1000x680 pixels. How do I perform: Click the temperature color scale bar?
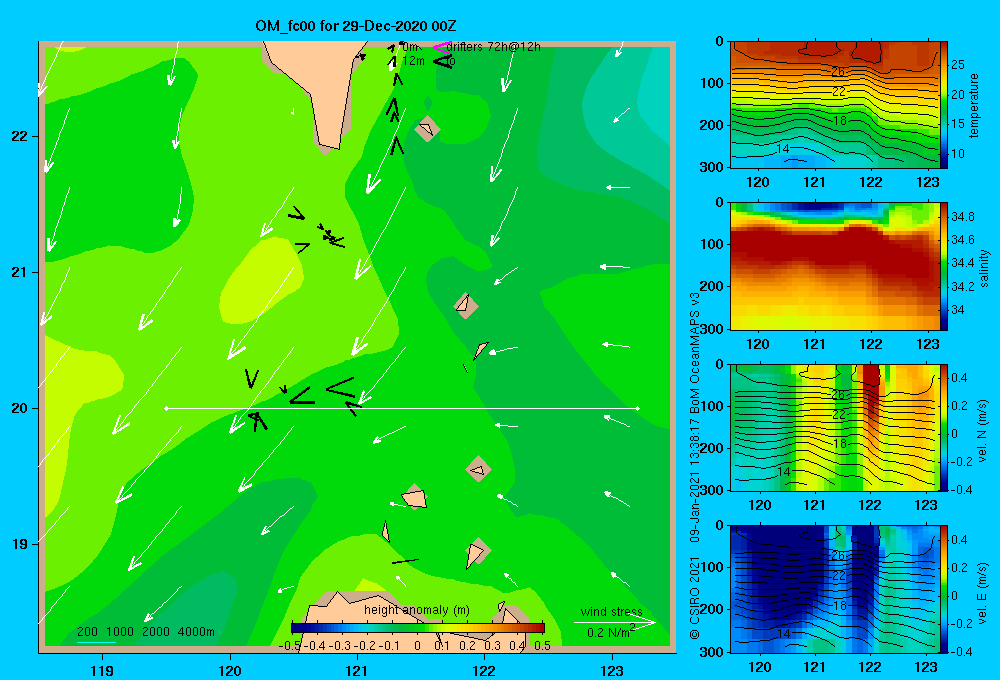point(944,105)
